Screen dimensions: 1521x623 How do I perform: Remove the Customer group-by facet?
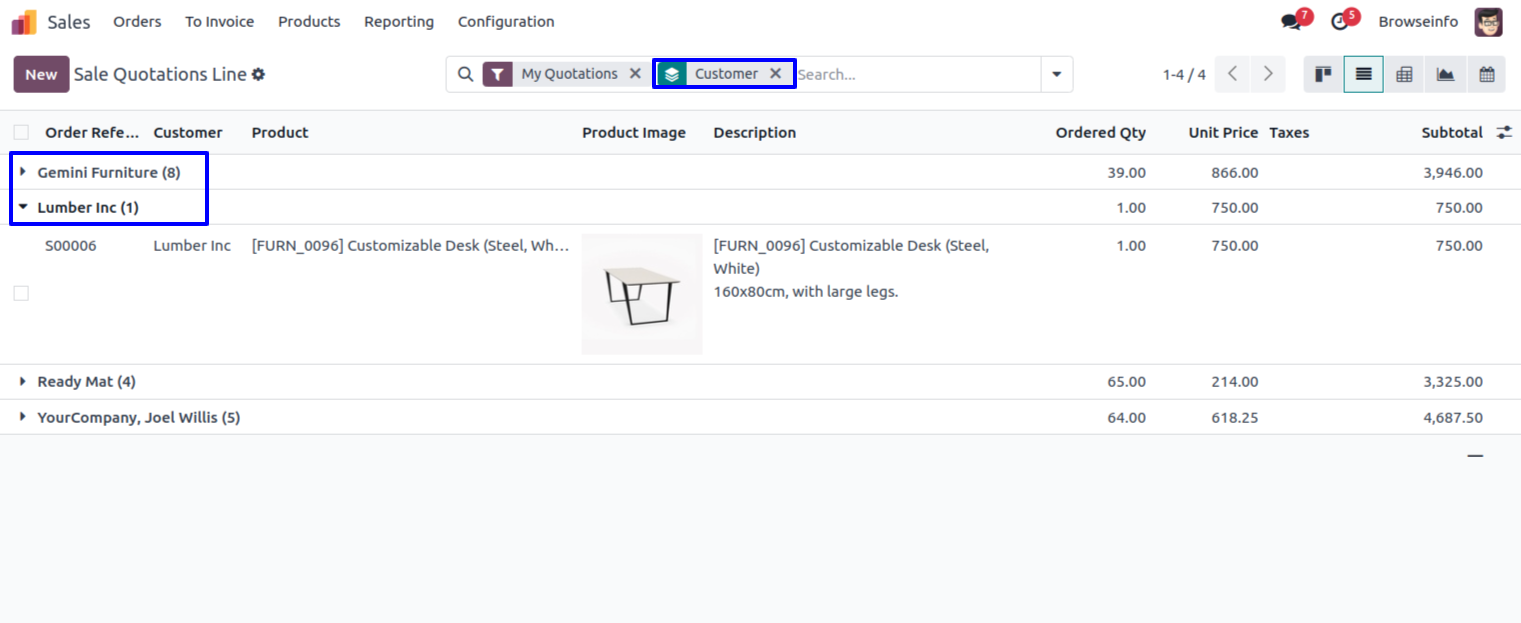pos(775,74)
